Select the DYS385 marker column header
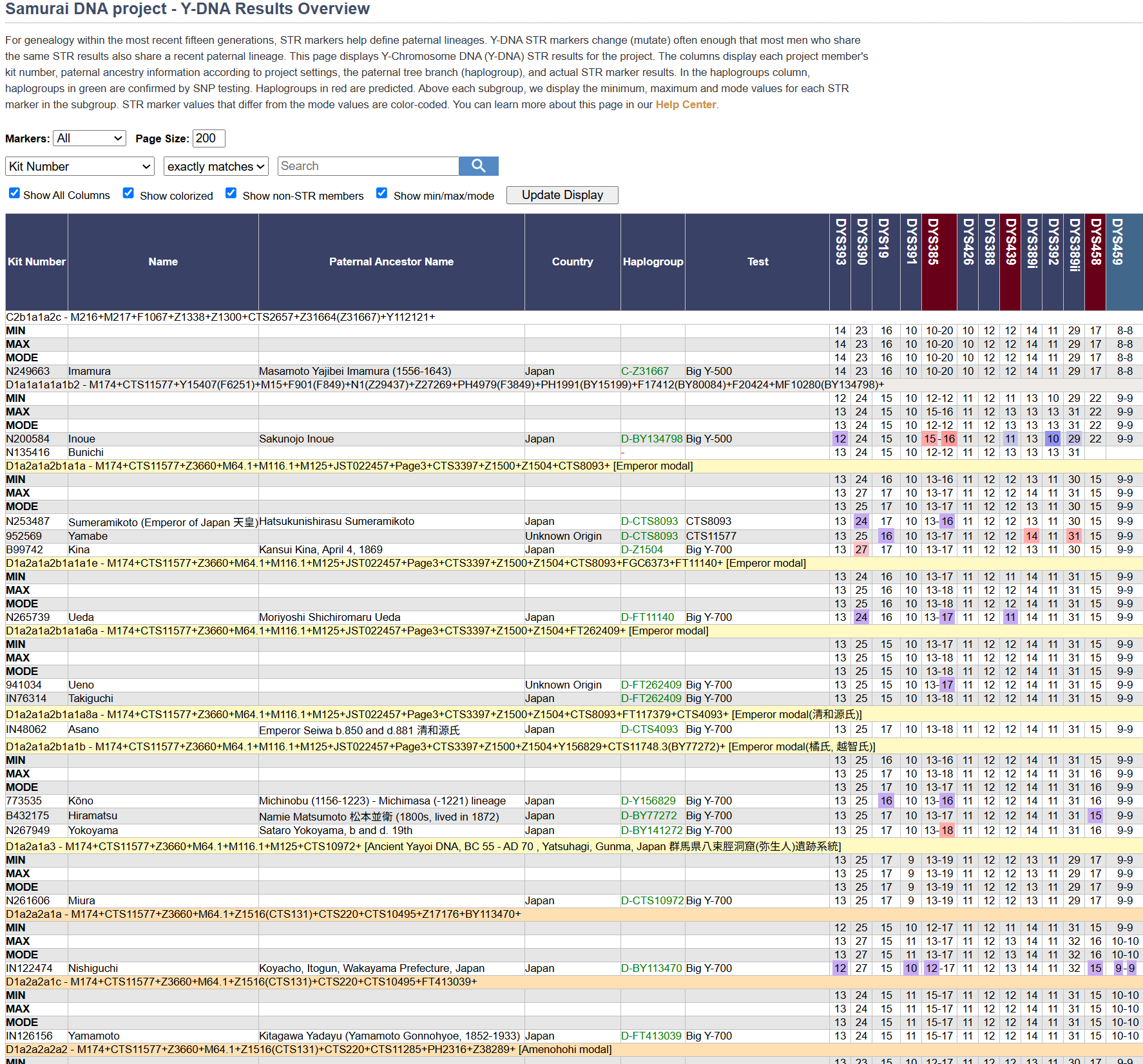Viewport: 1143px width, 1064px height. pyautogui.click(x=933, y=242)
